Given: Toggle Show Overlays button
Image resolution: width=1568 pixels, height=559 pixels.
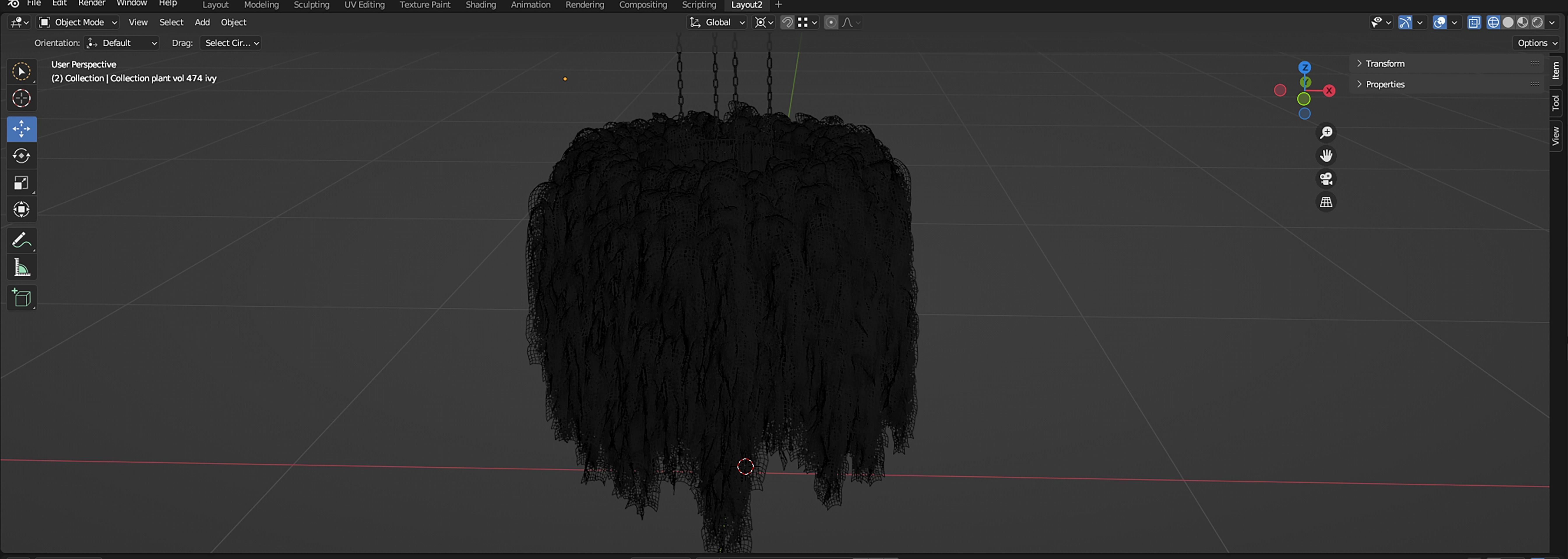Looking at the screenshot, I should click(1439, 22).
